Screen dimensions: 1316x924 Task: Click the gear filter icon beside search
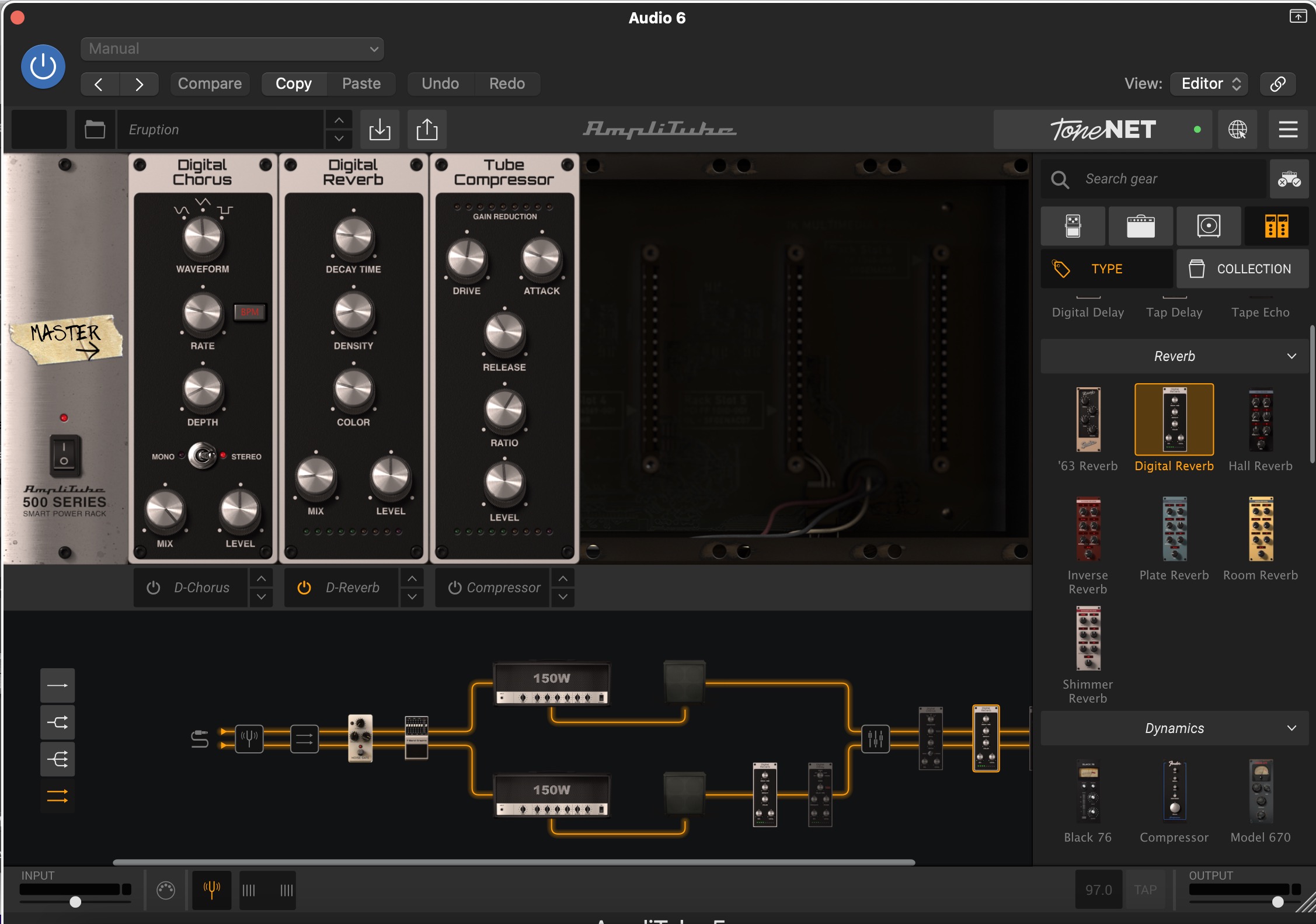(1289, 179)
